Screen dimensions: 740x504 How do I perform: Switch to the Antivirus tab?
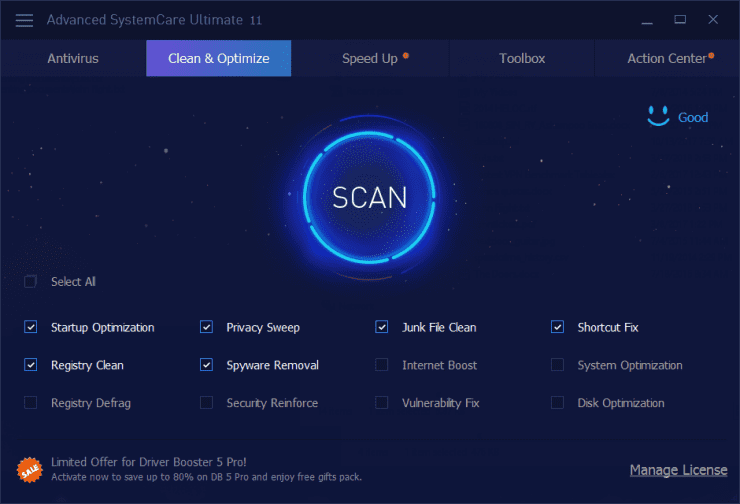pyautogui.click(x=73, y=59)
